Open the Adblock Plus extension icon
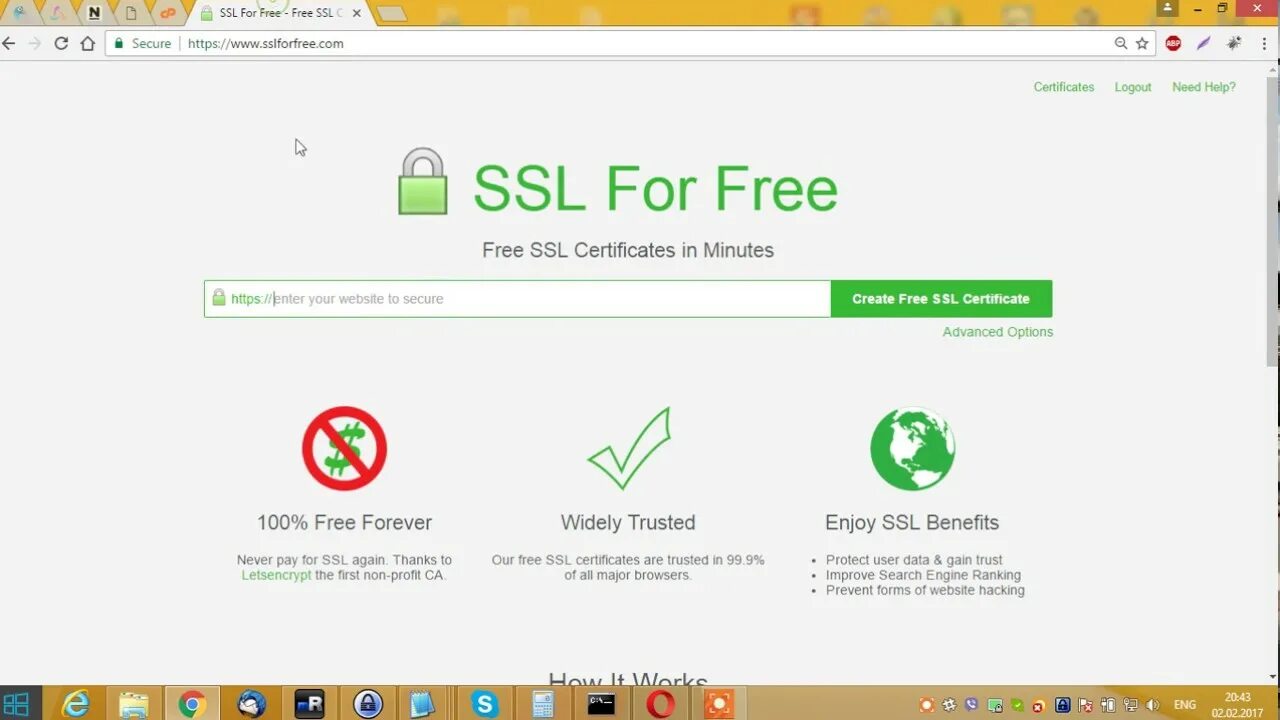 [1173, 43]
